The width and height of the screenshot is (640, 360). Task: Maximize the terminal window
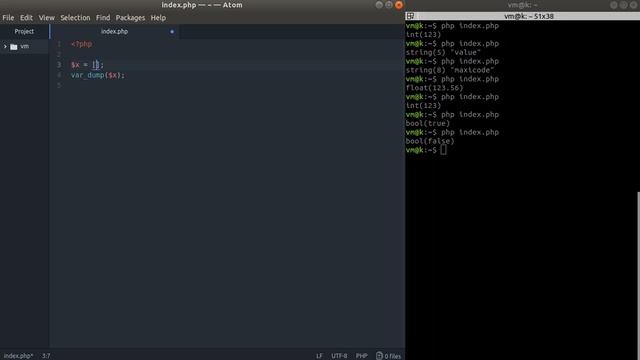click(x=624, y=5)
